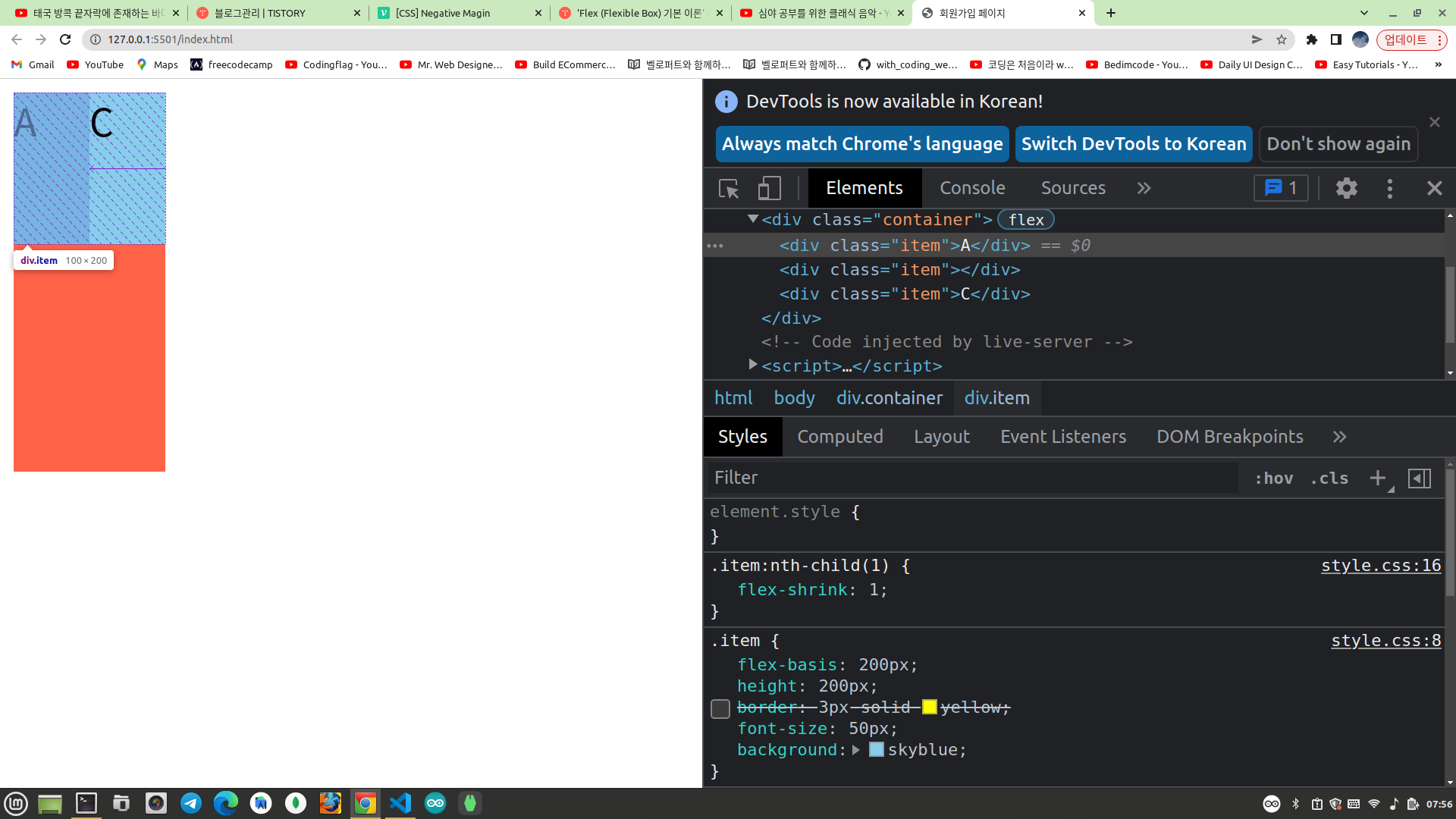
Task: Open the style.css:16 source link
Action: 1380,566
